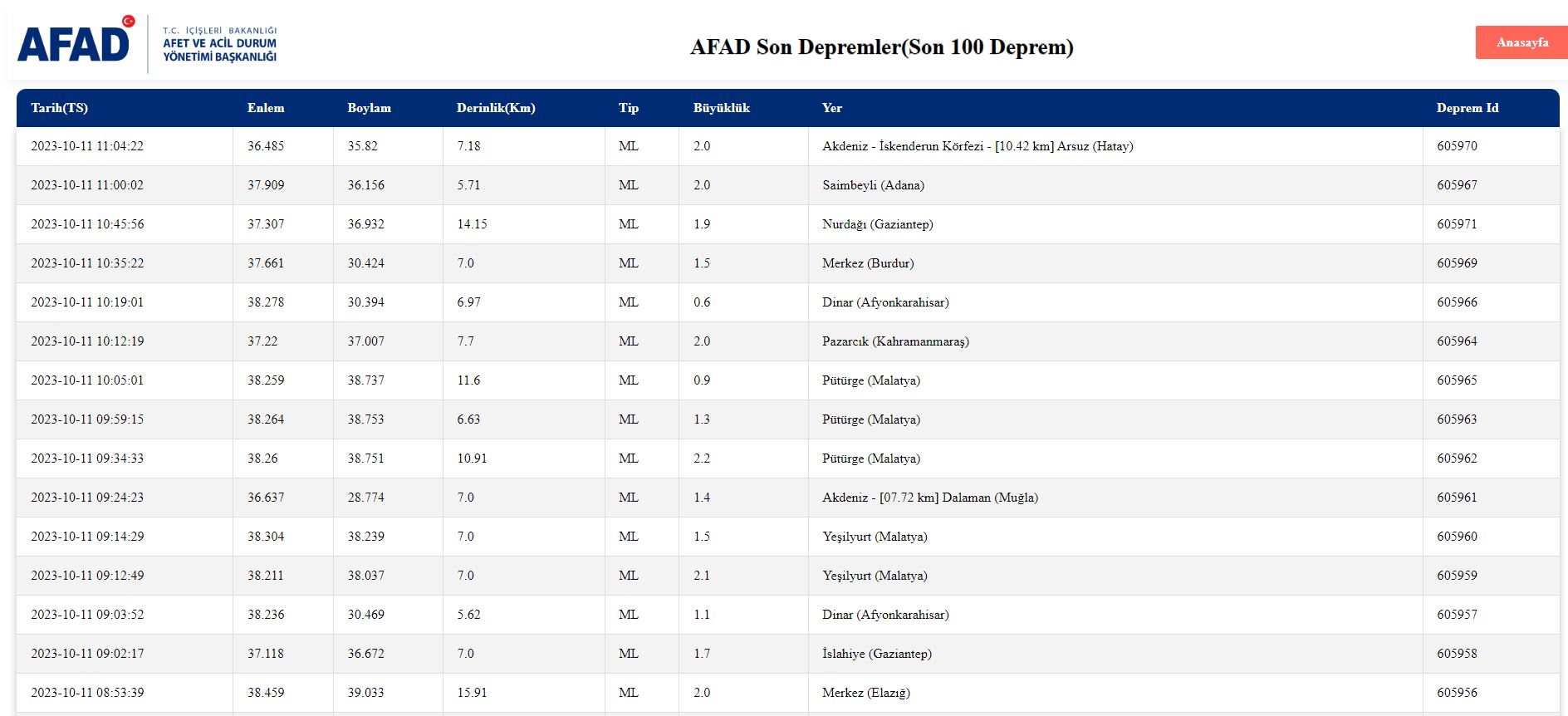Screen dimensions: 1568x716
Task: Click latitude 37.118
Action: coord(266,654)
